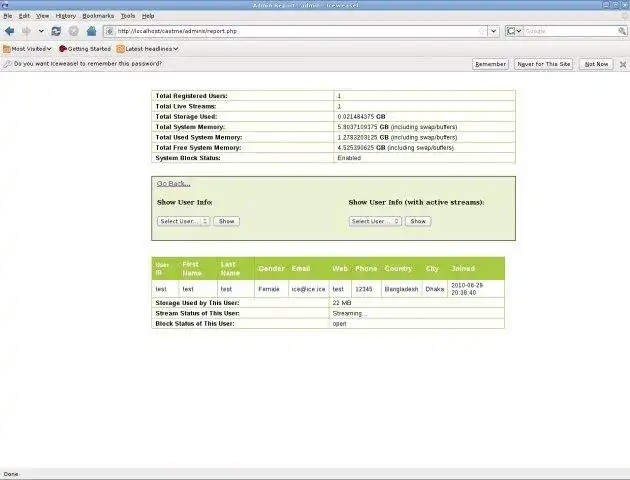Click the Block Status open value

pos(340,324)
